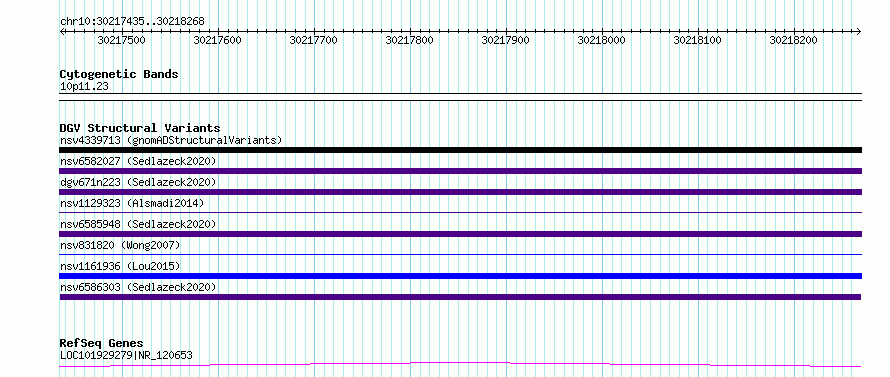
Task: Click the thin blue nsv831820 line
Action: pyautogui.click(x=460, y=255)
